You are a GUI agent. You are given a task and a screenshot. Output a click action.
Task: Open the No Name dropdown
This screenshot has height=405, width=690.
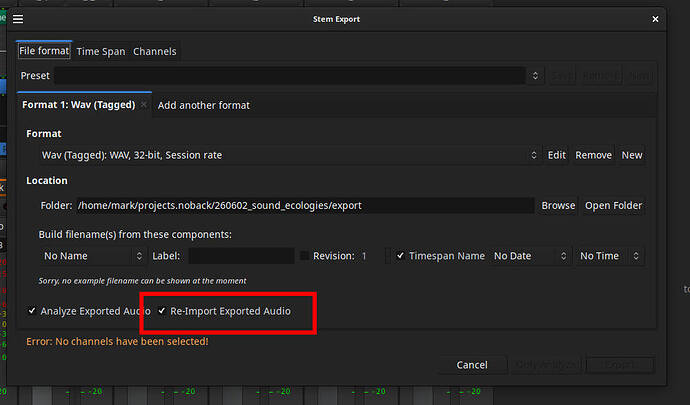click(x=93, y=256)
